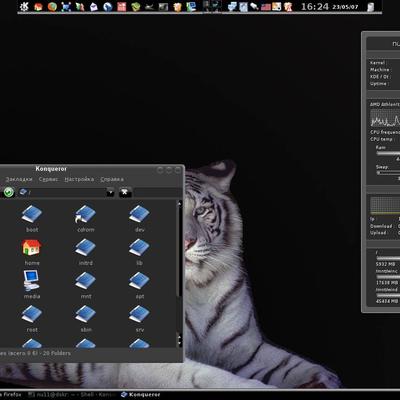Open the dev folder
The image size is (400, 400).
tap(139, 219)
